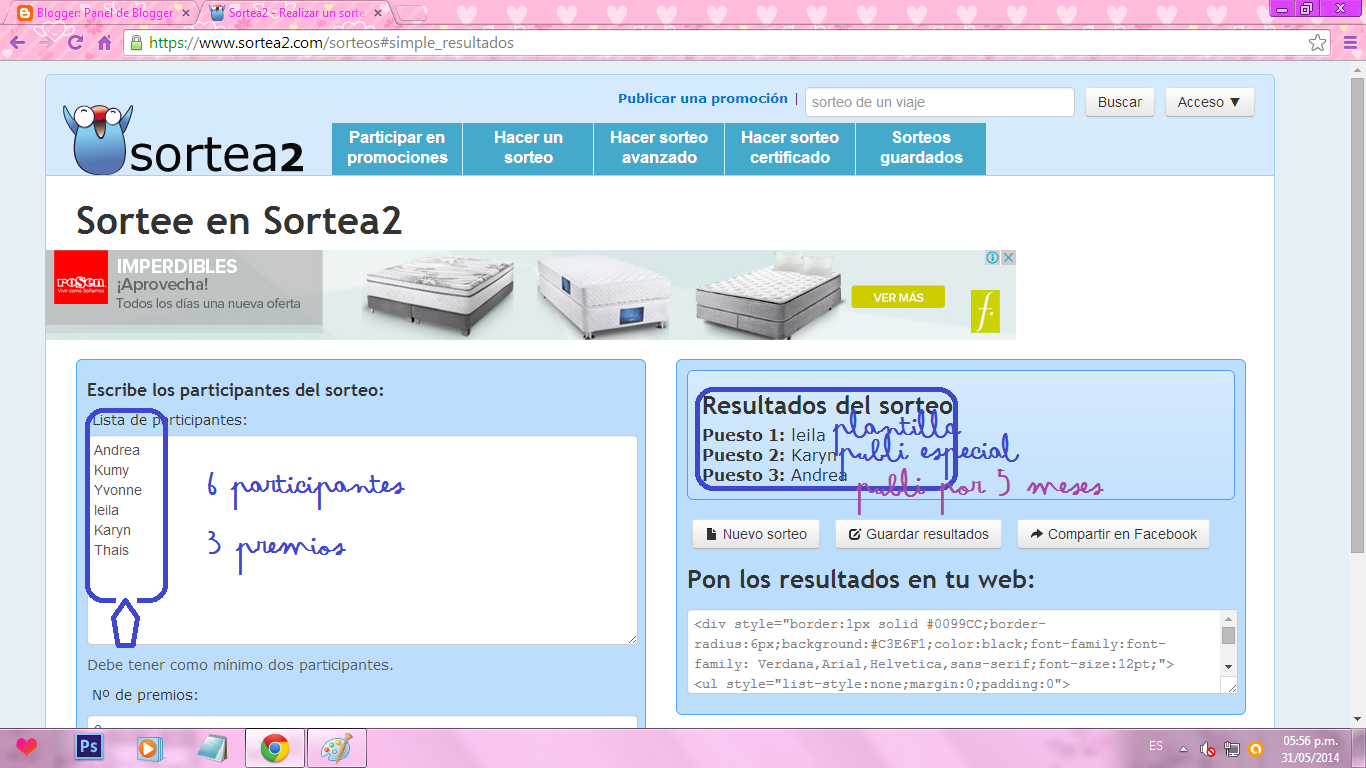This screenshot has width=1366, height=768.
Task: Click the Falabella logo in the ad
Action: click(985, 312)
